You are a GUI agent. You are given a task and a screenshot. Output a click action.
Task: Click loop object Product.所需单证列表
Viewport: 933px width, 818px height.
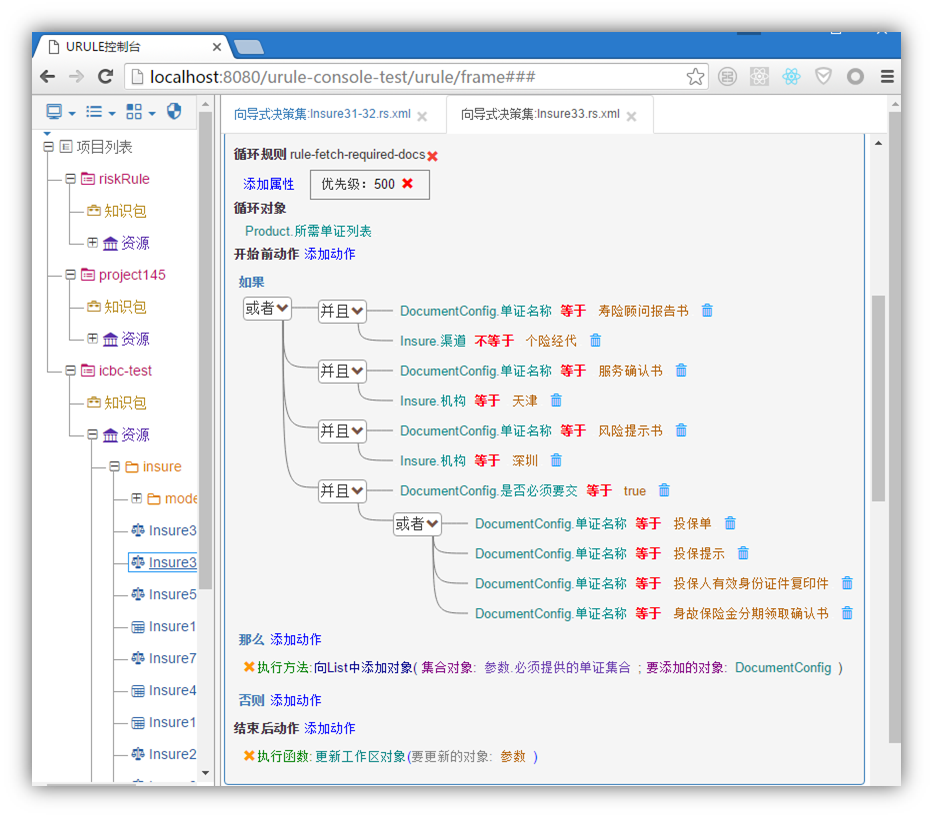[x=308, y=231]
